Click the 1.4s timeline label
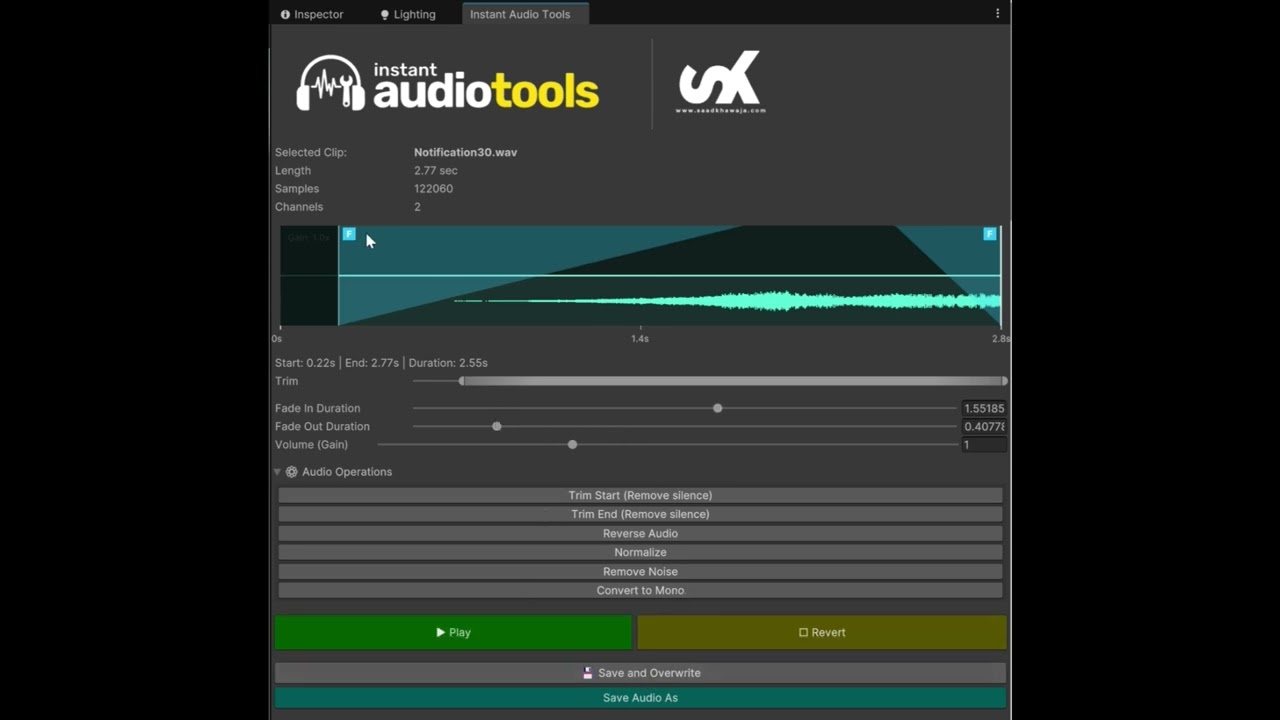1280x720 pixels. point(640,339)
